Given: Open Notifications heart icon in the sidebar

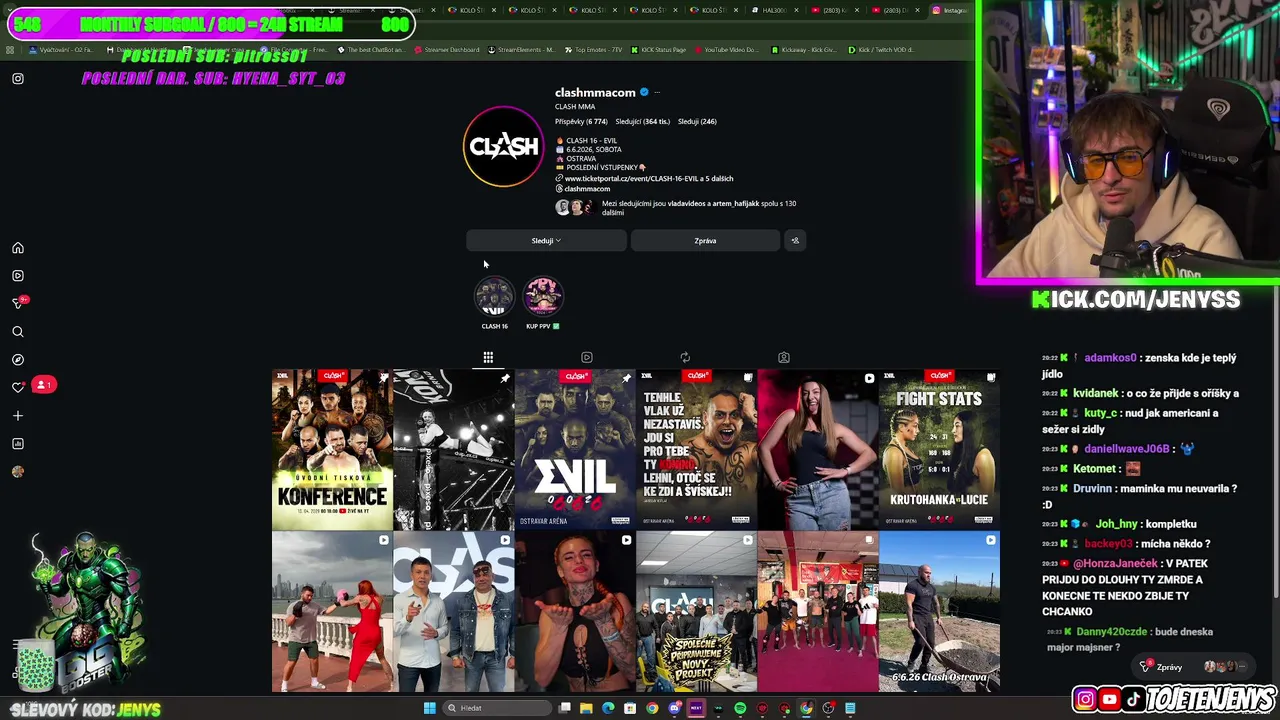Looking at the screenshot, I should coord(18,387).
